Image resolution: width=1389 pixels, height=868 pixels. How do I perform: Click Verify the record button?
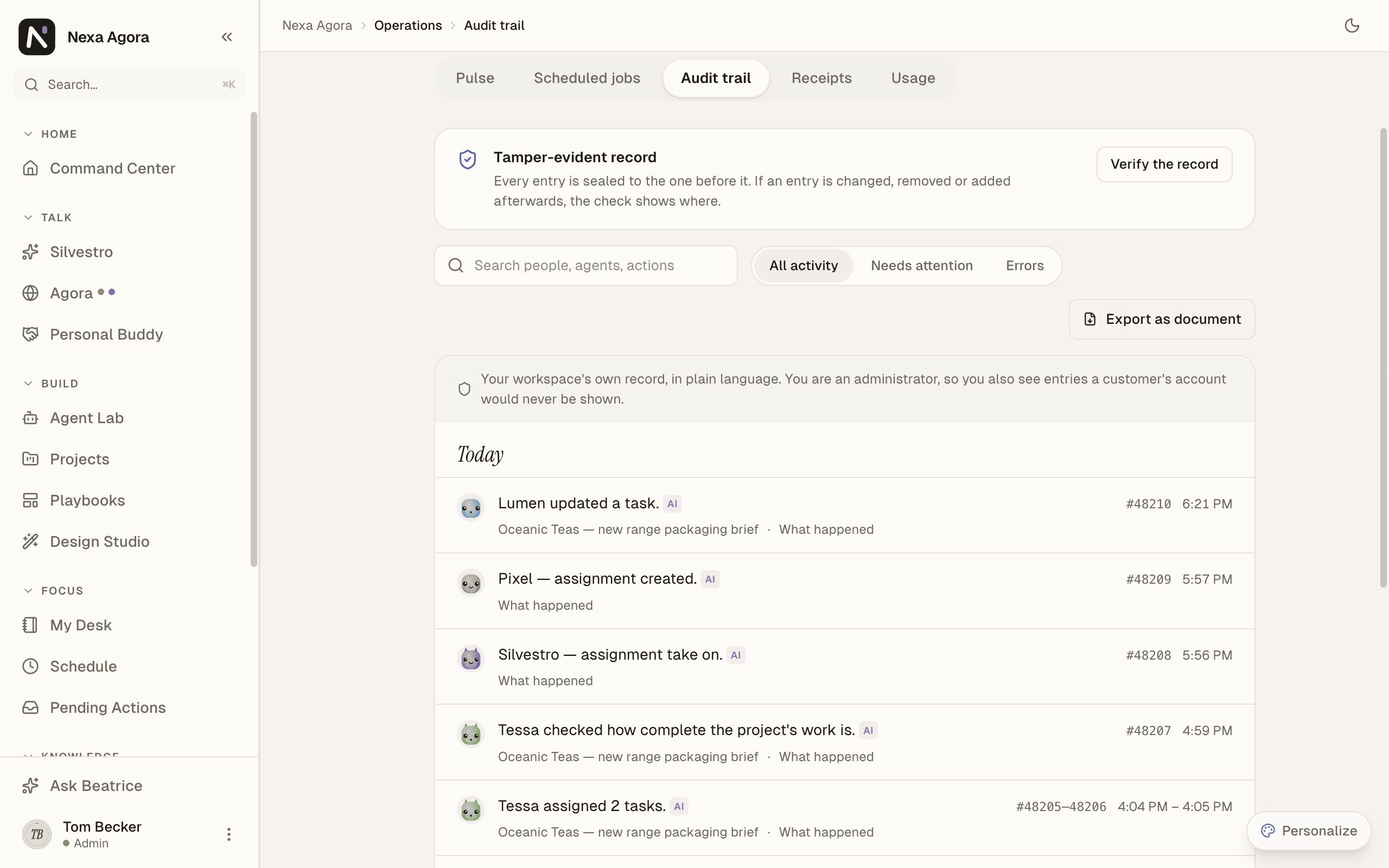tap(1164, 164)
